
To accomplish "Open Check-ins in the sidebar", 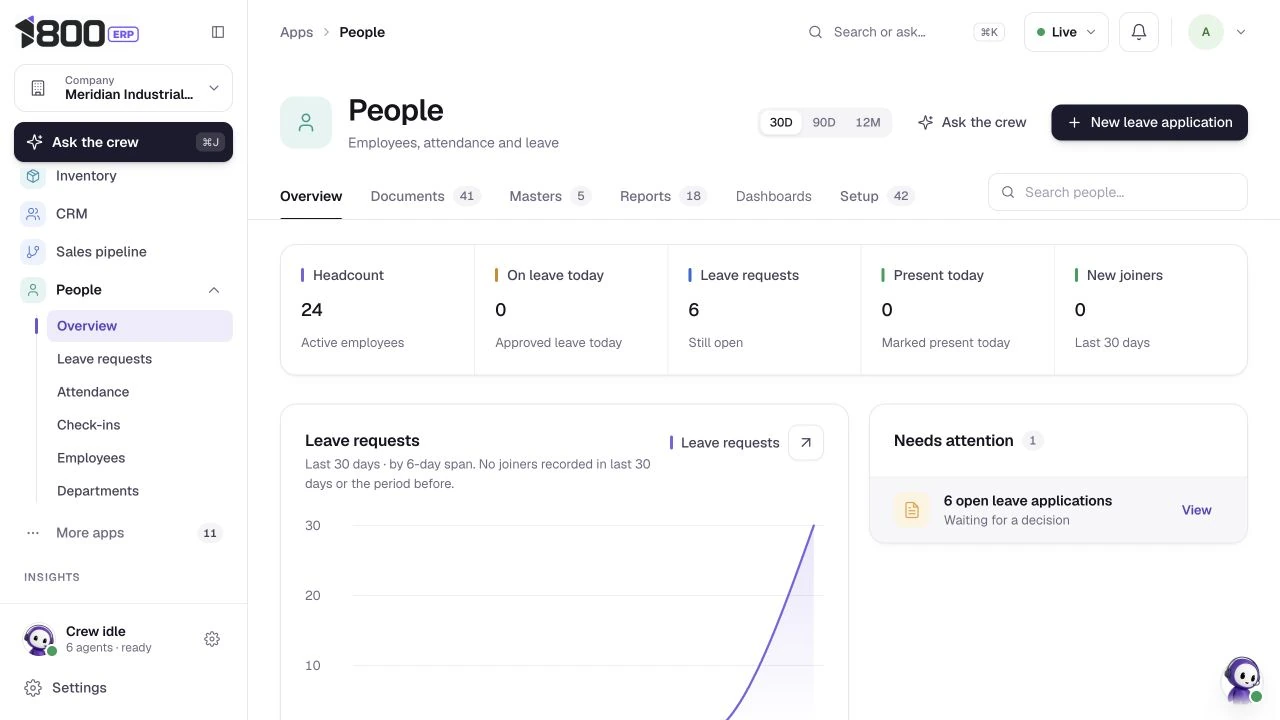I will [140, 425].
